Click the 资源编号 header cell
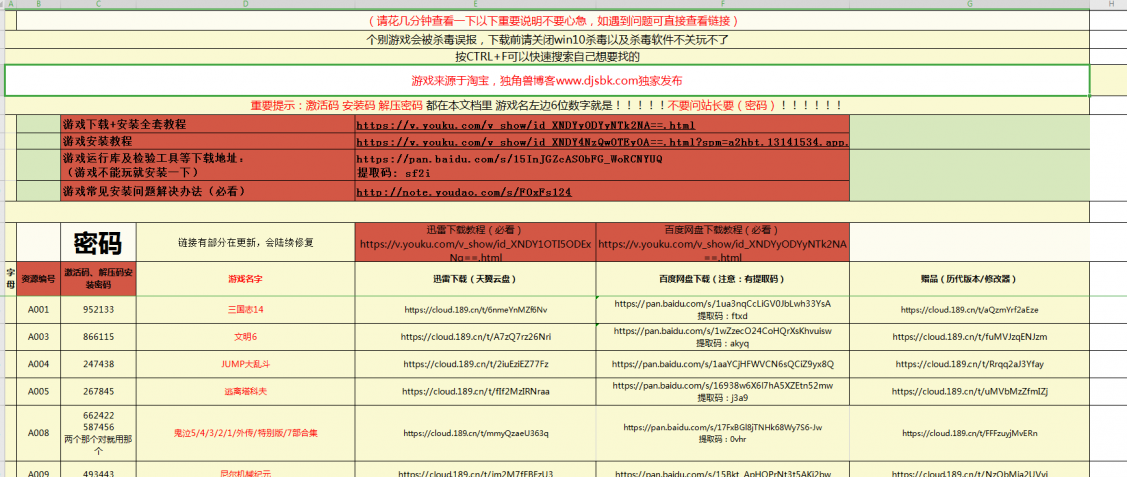The image size is (1127, 477). pyautogui.click(x=38, y=278)
